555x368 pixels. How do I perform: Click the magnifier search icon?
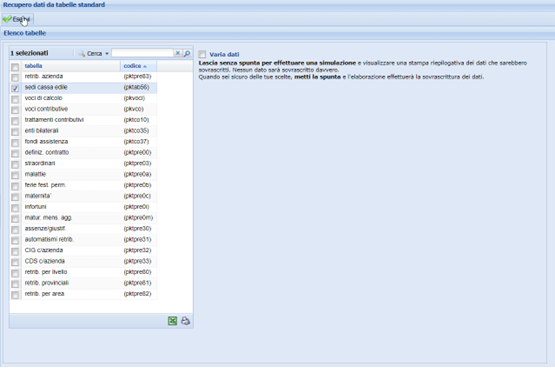pos(187,53)
